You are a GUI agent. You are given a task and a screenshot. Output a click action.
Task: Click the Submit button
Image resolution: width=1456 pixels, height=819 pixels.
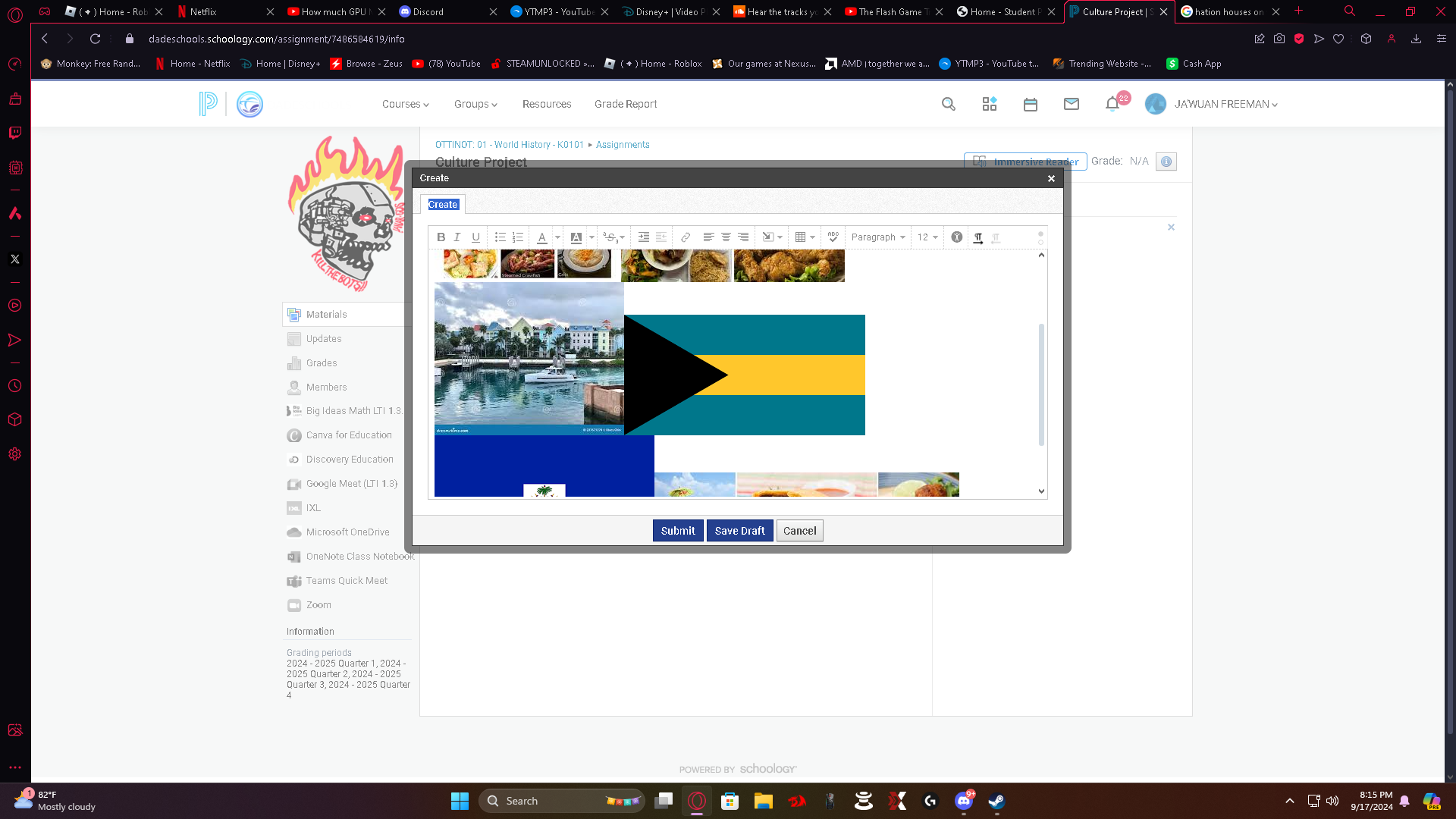tap(677, 531)
